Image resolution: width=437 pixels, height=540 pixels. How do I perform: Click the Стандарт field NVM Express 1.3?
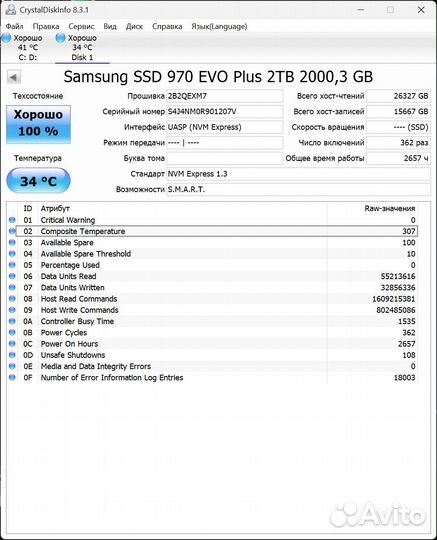298,174
